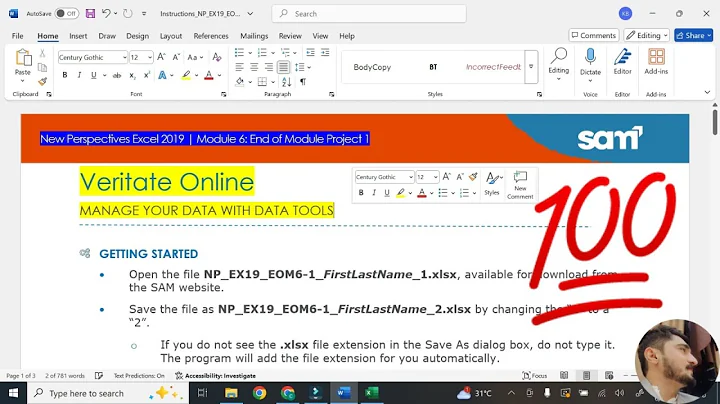The image size is (720, 404).
Task: Decrease font size in the ribbon
Action: (176, 57)
